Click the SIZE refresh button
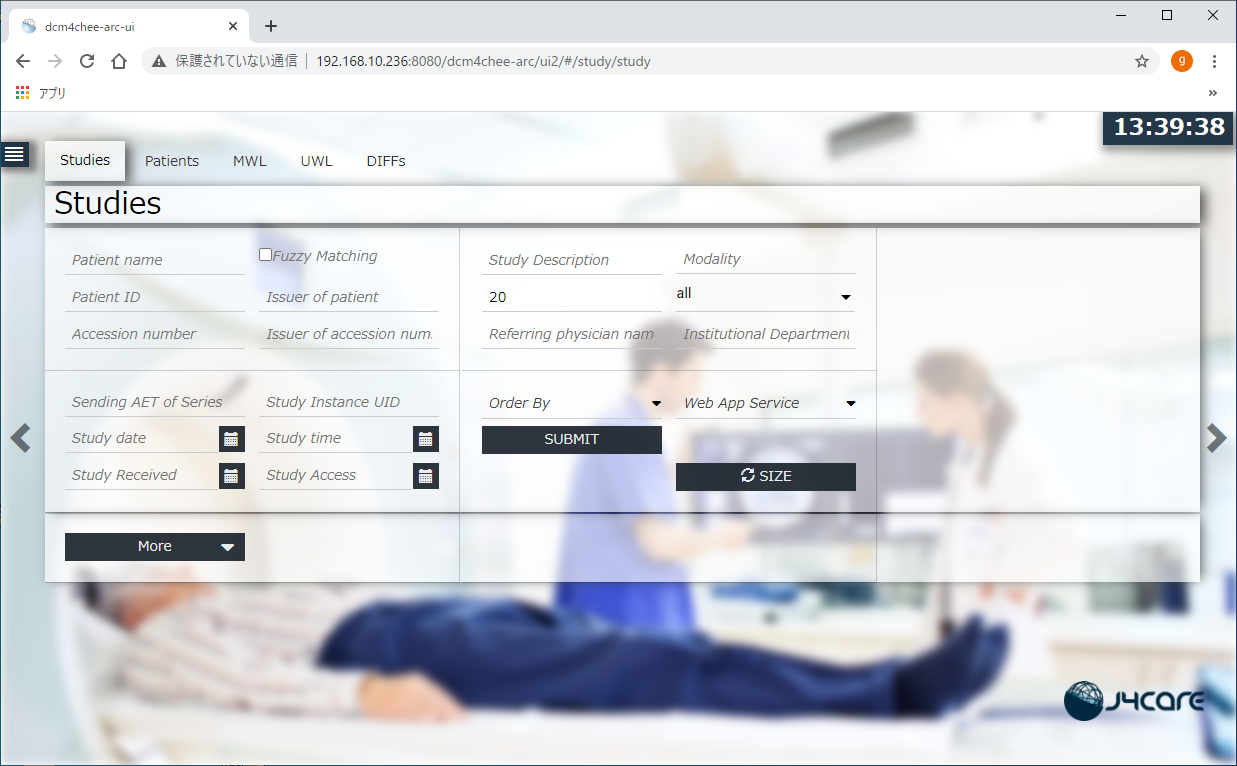Screen dimensions: 1237x766 pos(765,477)
